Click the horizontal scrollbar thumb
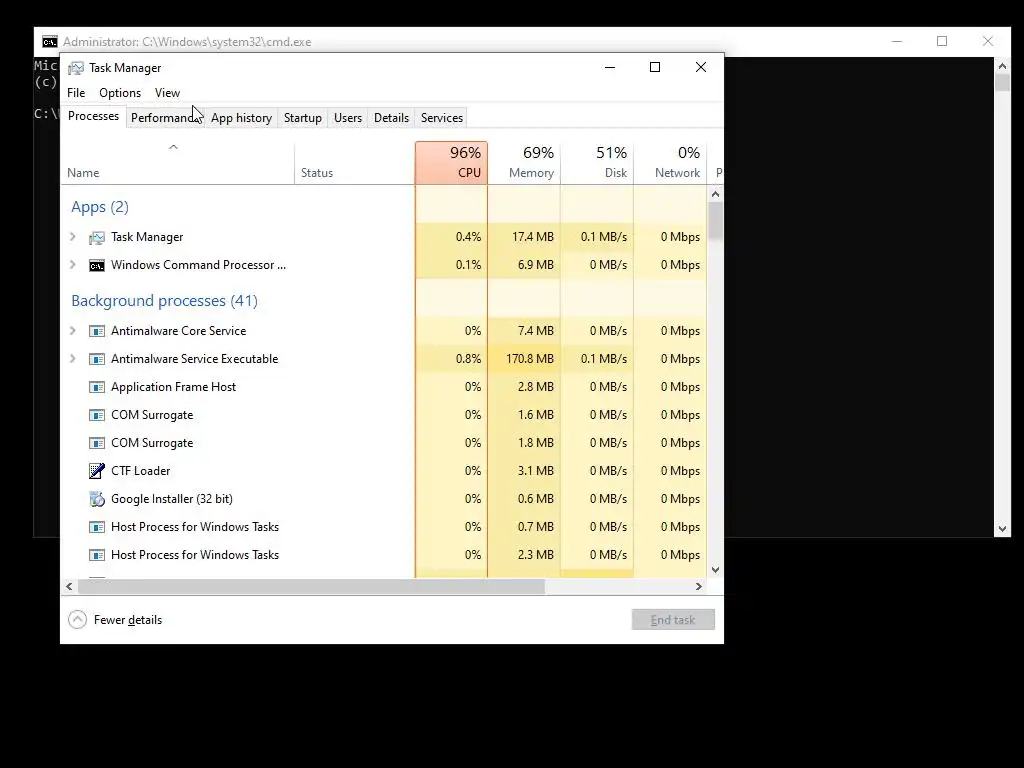Viewport: 1024px width, 768px height. (311, 586)
